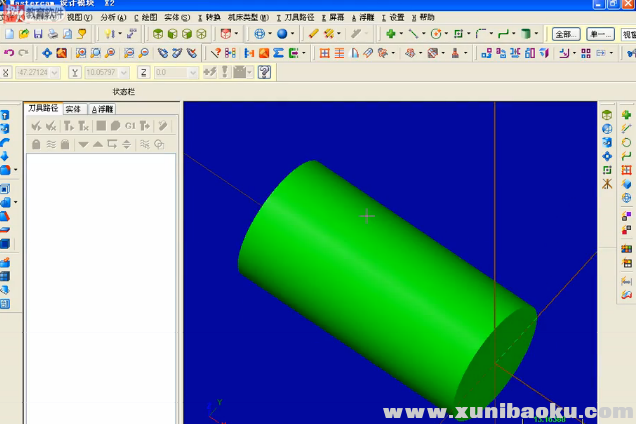
Task: Open the 分析 (Analyze) menu
Action: point(113,17)
